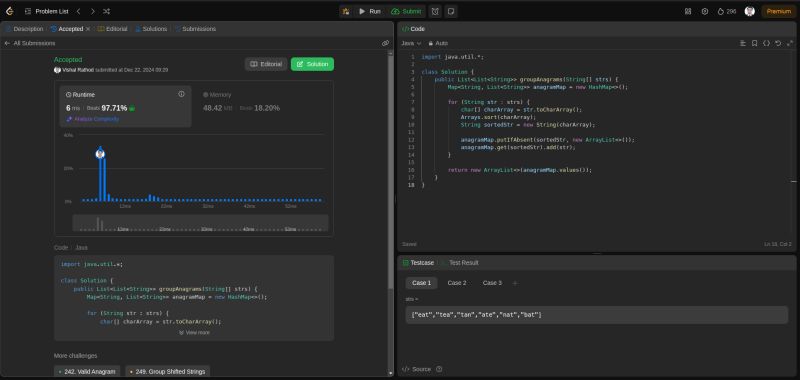This screenshot has height=380, width=800.
Task: Click the 97.71% beats value
Action: (114, 108)
